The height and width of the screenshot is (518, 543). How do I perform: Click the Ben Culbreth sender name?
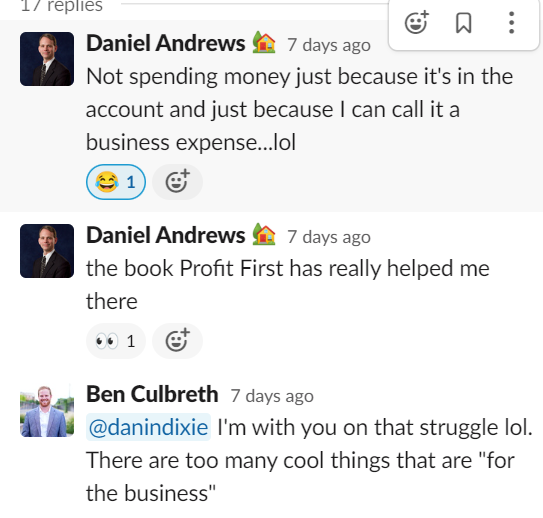152,395
